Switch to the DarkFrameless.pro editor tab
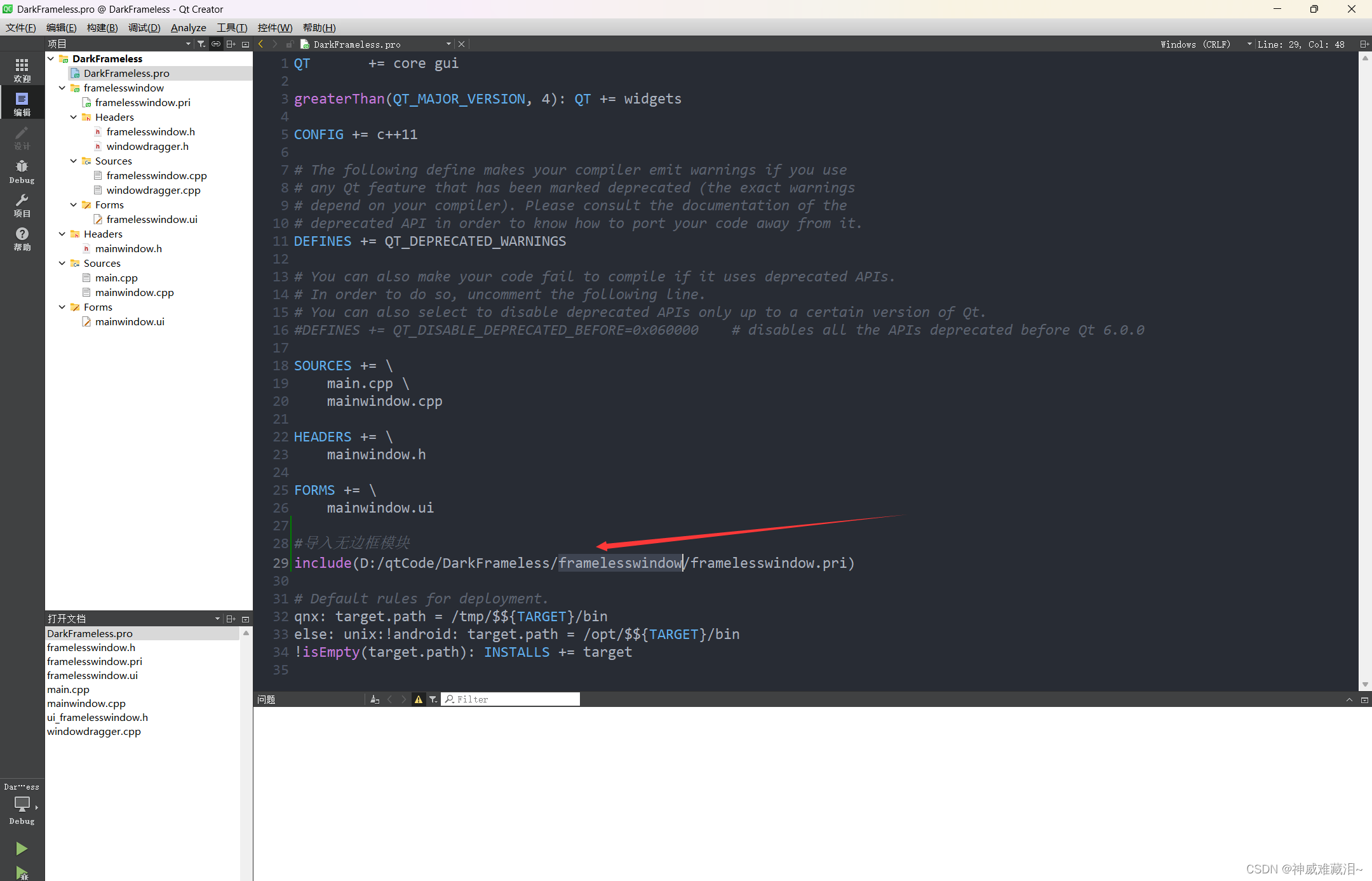The image size is (1372, 881). point(356,44)
